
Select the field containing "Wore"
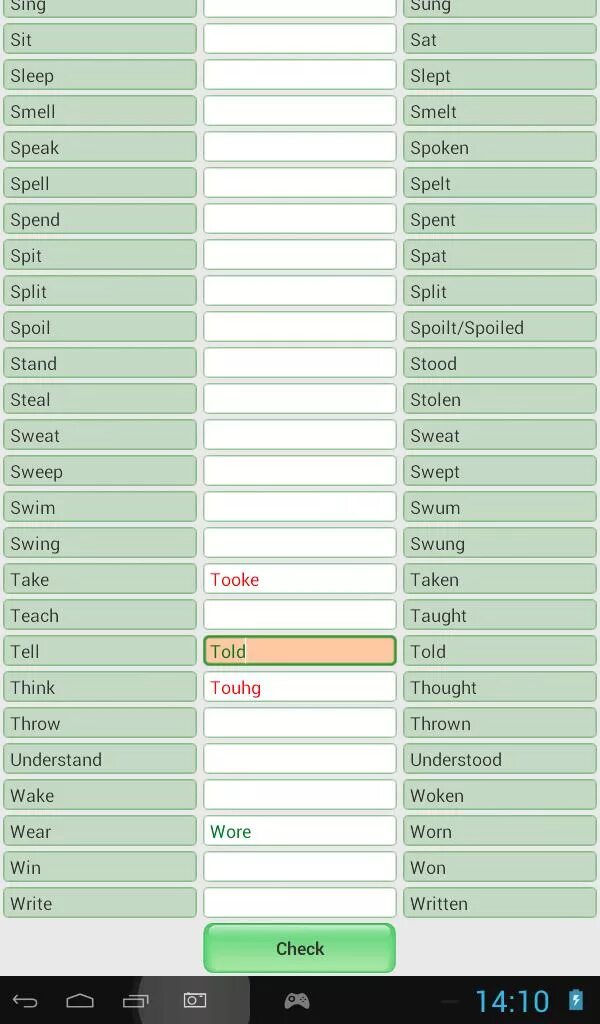click(300, 831)
